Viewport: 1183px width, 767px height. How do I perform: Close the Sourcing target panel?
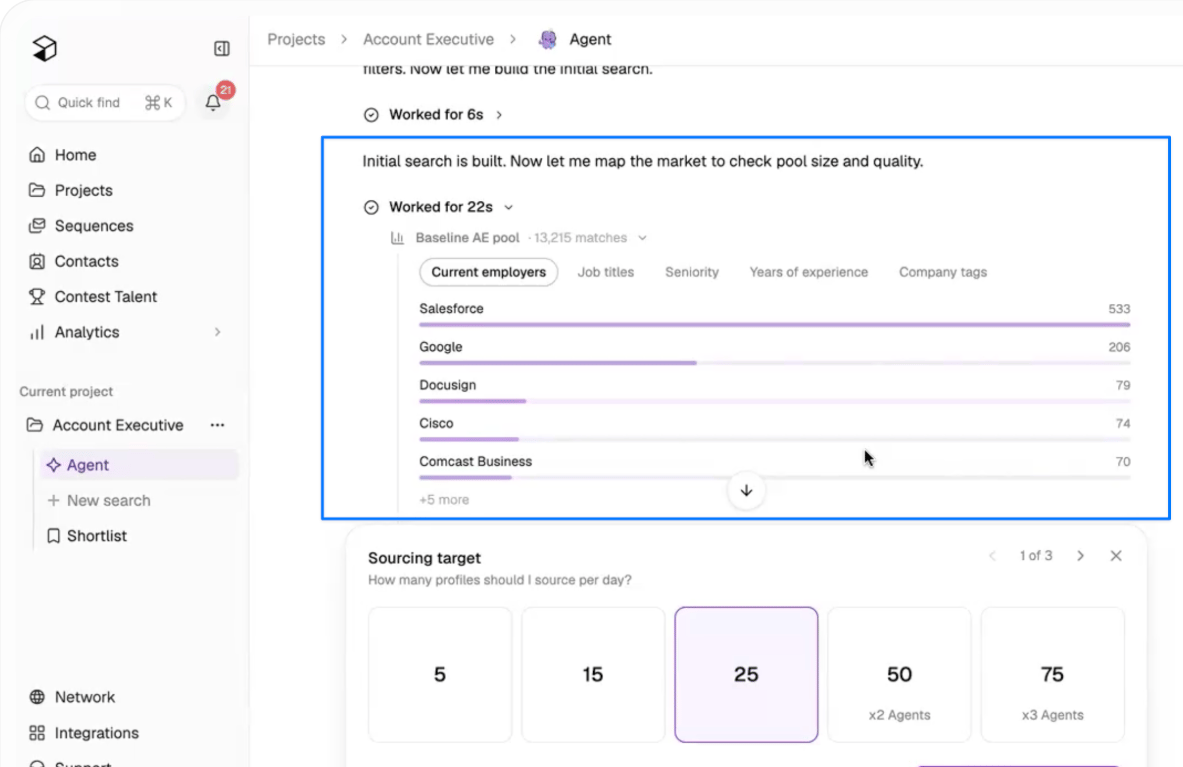click(1116, 556)
